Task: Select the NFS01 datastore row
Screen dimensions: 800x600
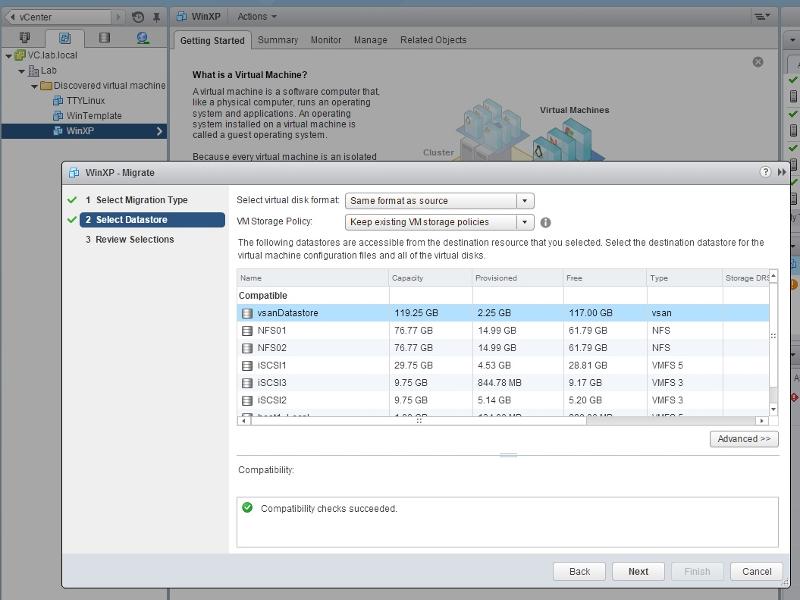Action: (x=503, y=331)
